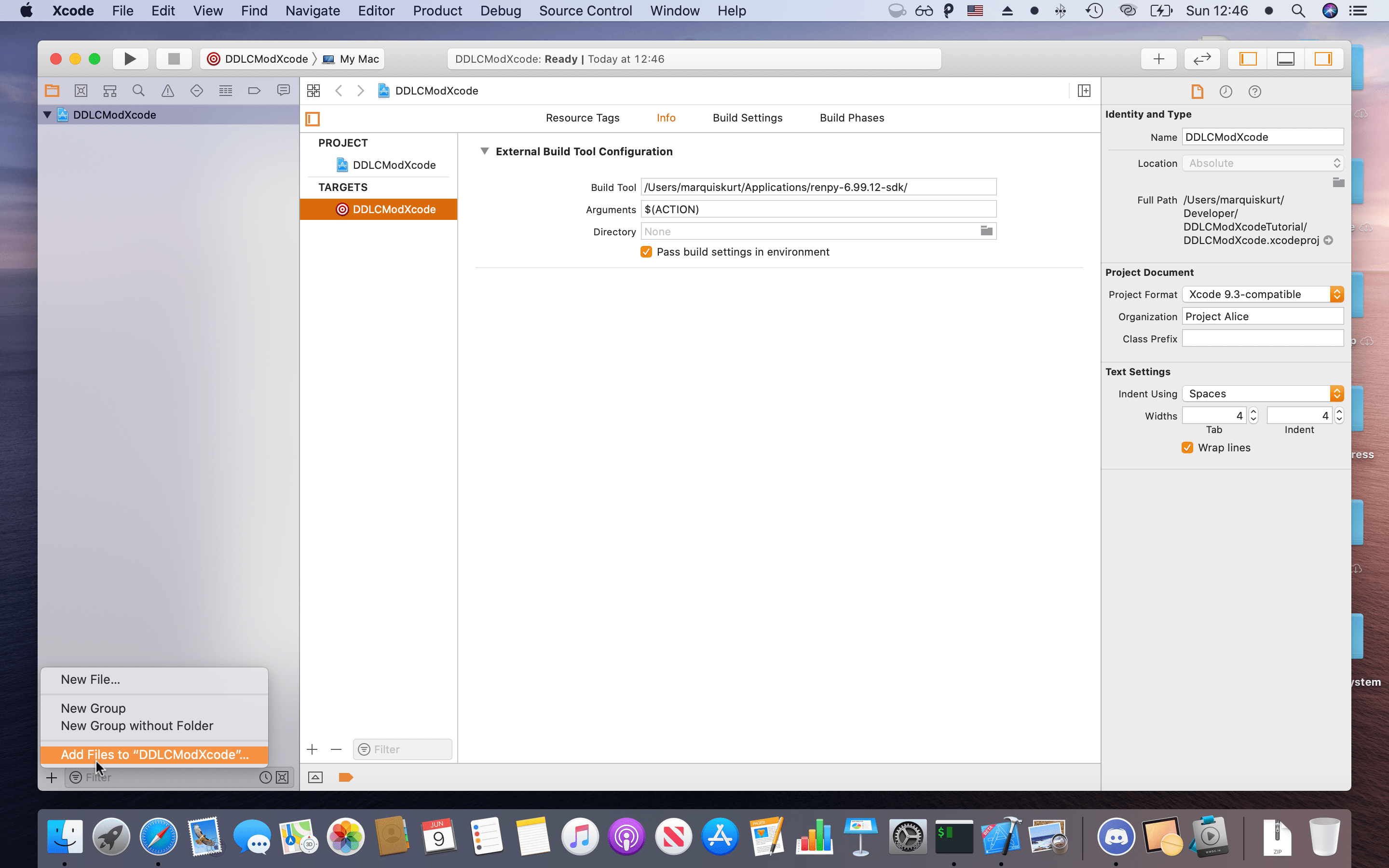Viewport: 1389px width, 868px height.
Task: Reveal the full path in Finder arrow
Action: coord(1329,240)
